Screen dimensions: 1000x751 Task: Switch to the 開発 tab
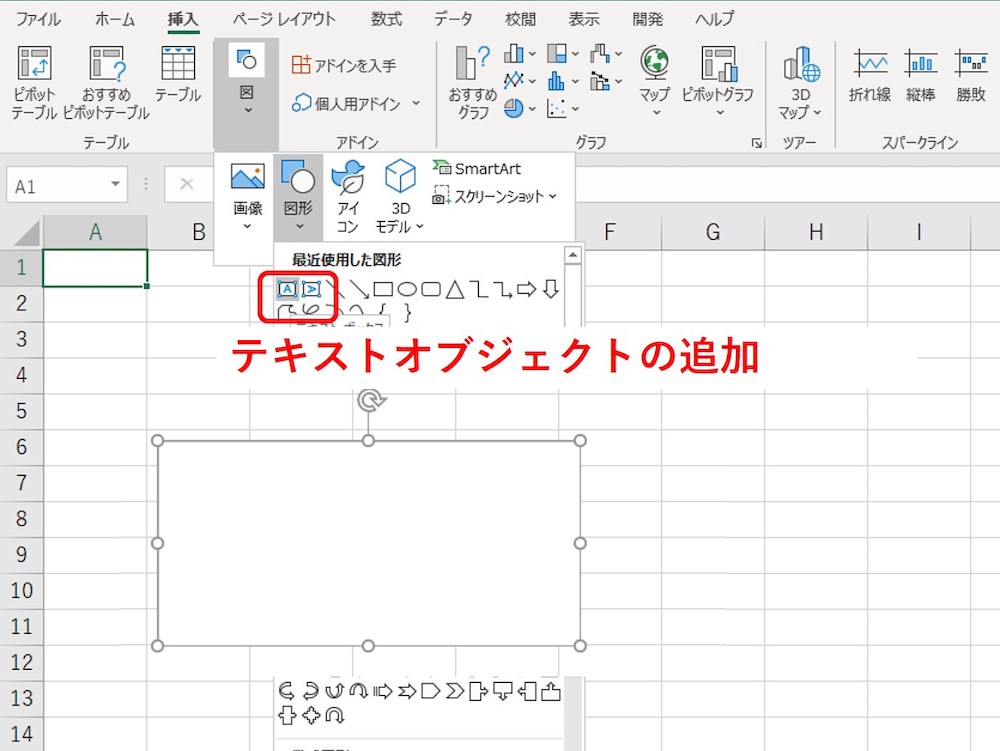(648, 19)
